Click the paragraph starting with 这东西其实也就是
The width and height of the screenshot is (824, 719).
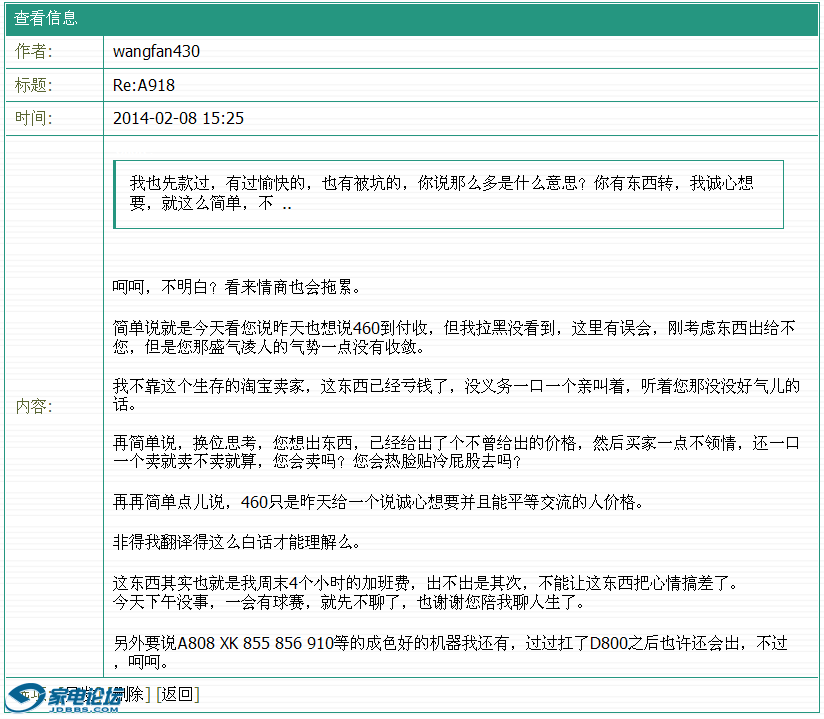[x=425, y=592]
